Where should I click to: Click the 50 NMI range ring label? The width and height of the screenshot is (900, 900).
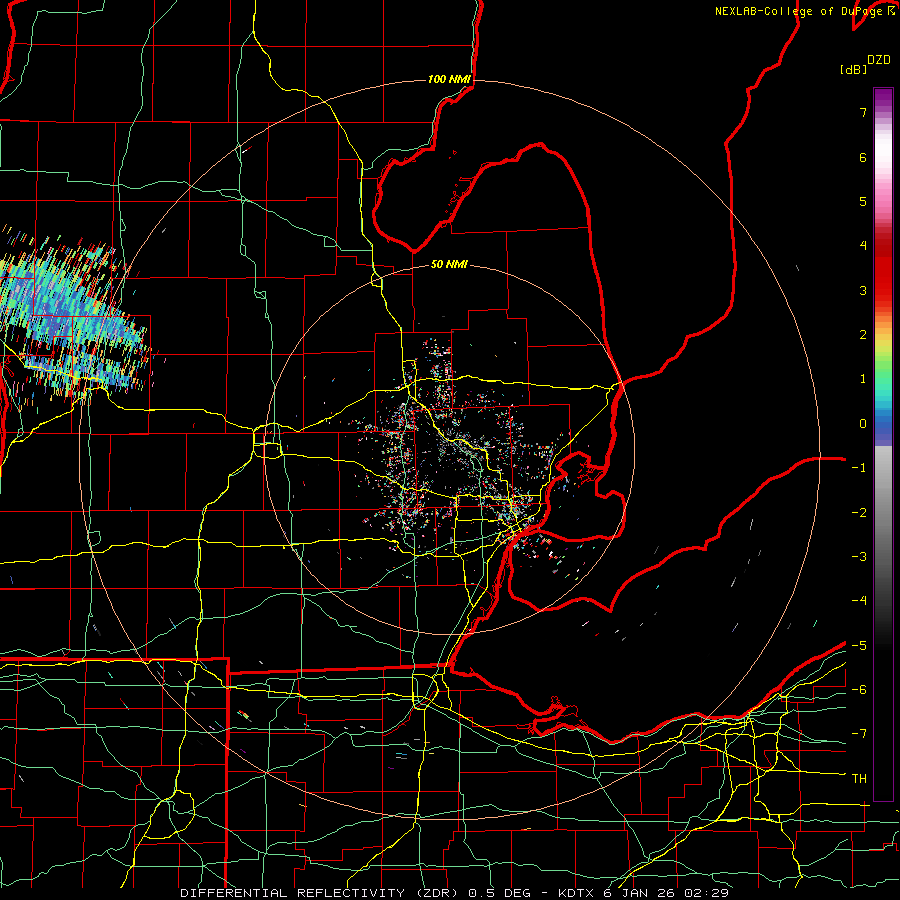tap(449, 265)
